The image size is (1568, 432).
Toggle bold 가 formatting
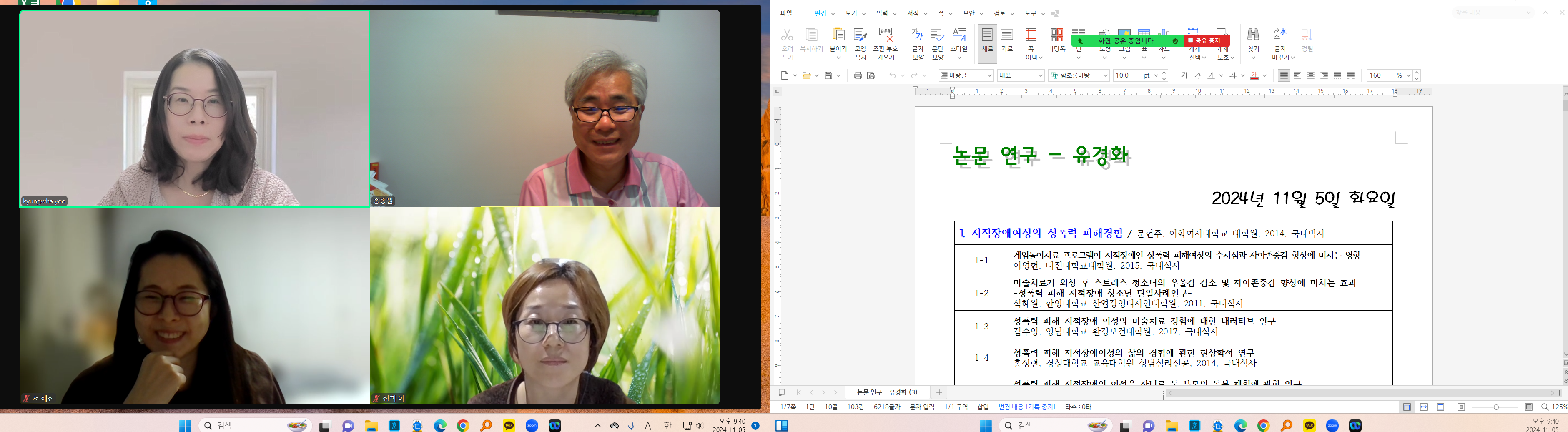point(1184,75)
